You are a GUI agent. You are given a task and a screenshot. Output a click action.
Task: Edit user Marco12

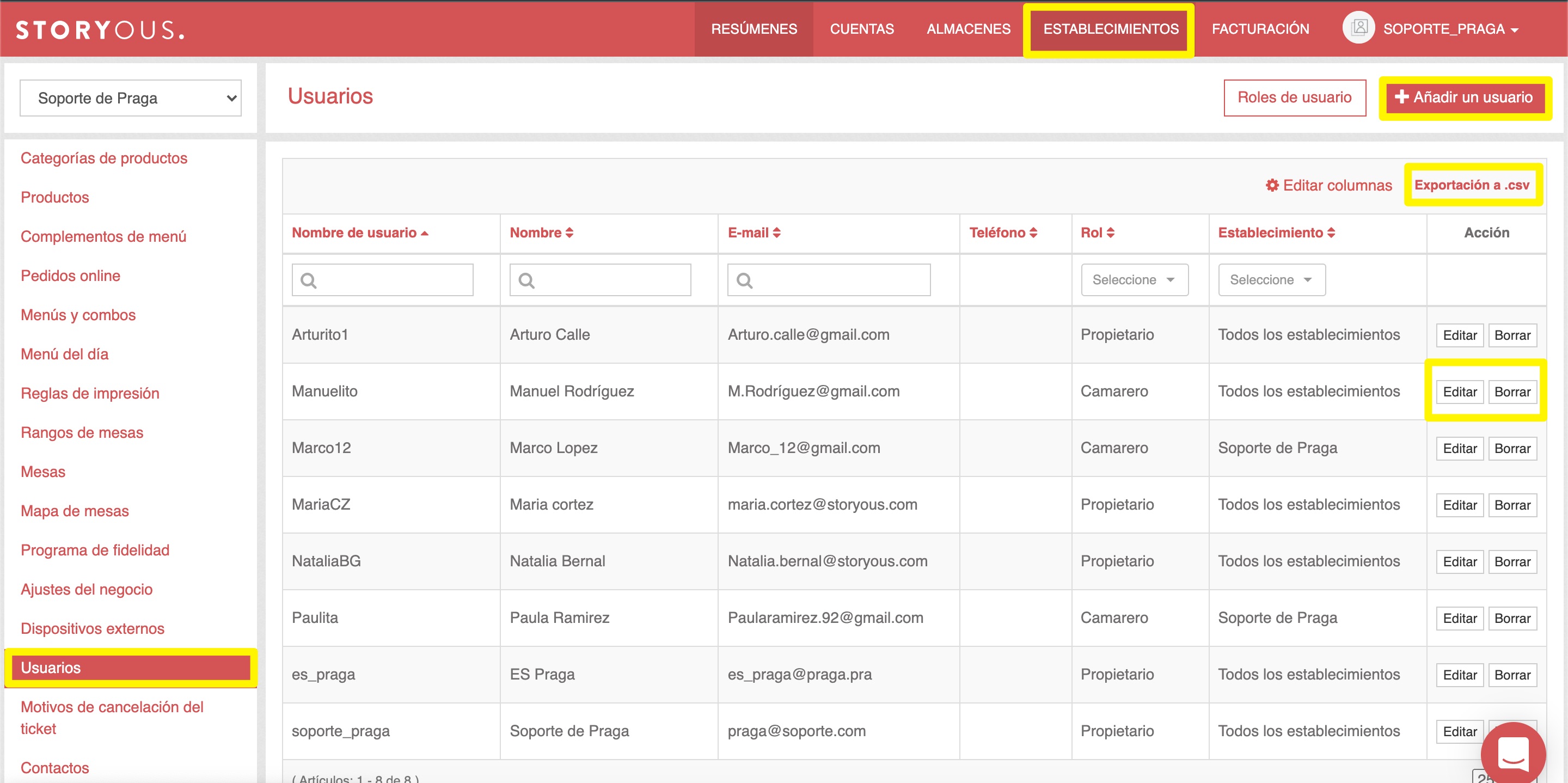pos(1460,448)
